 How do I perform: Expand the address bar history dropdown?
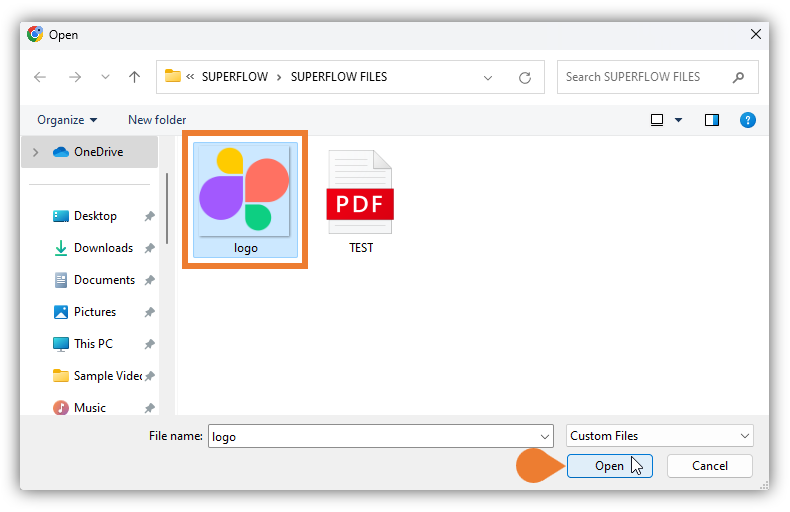[488, 78]
